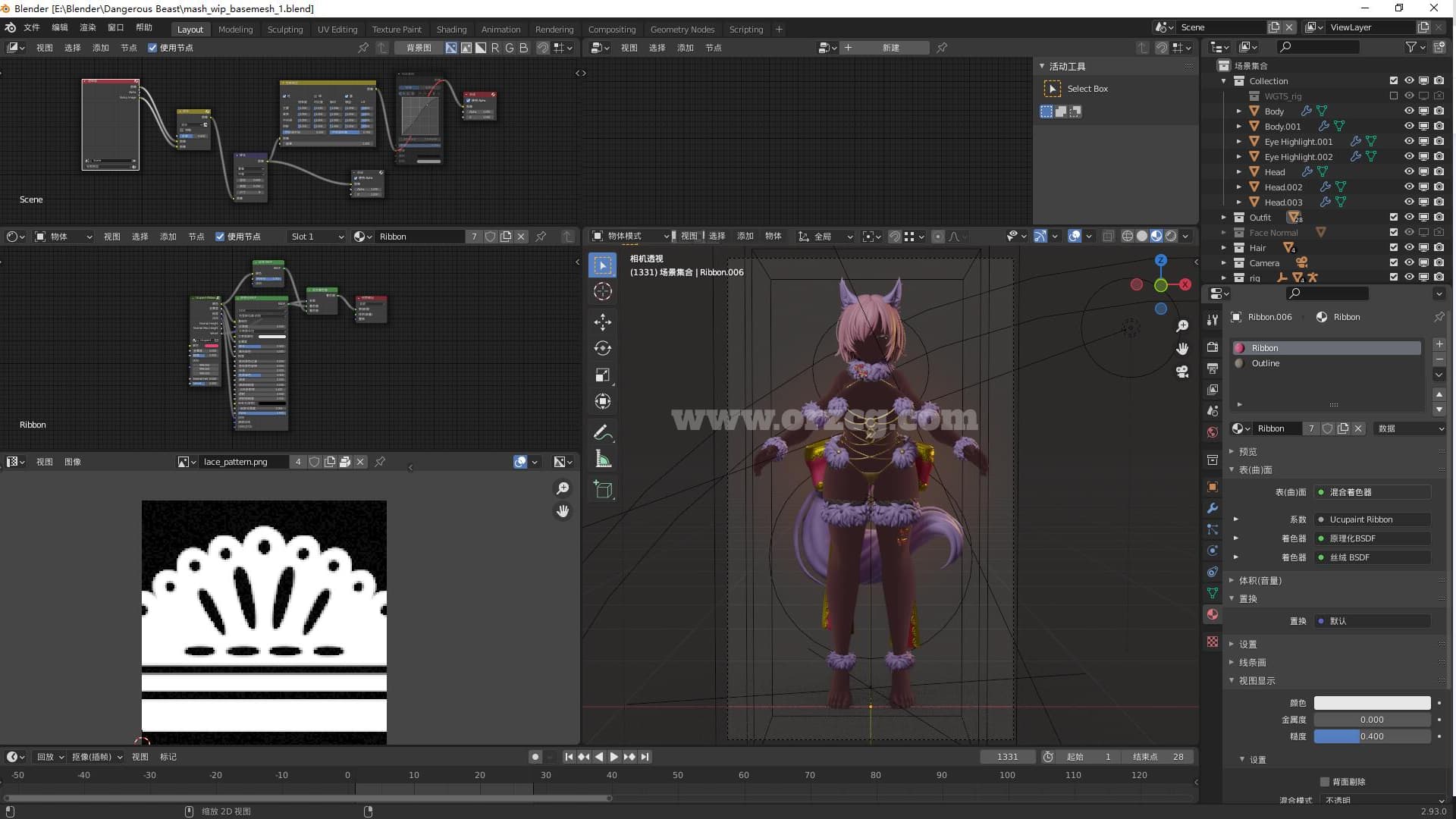
Task: Hide Body object with its eye icon
Action: 1409,111
